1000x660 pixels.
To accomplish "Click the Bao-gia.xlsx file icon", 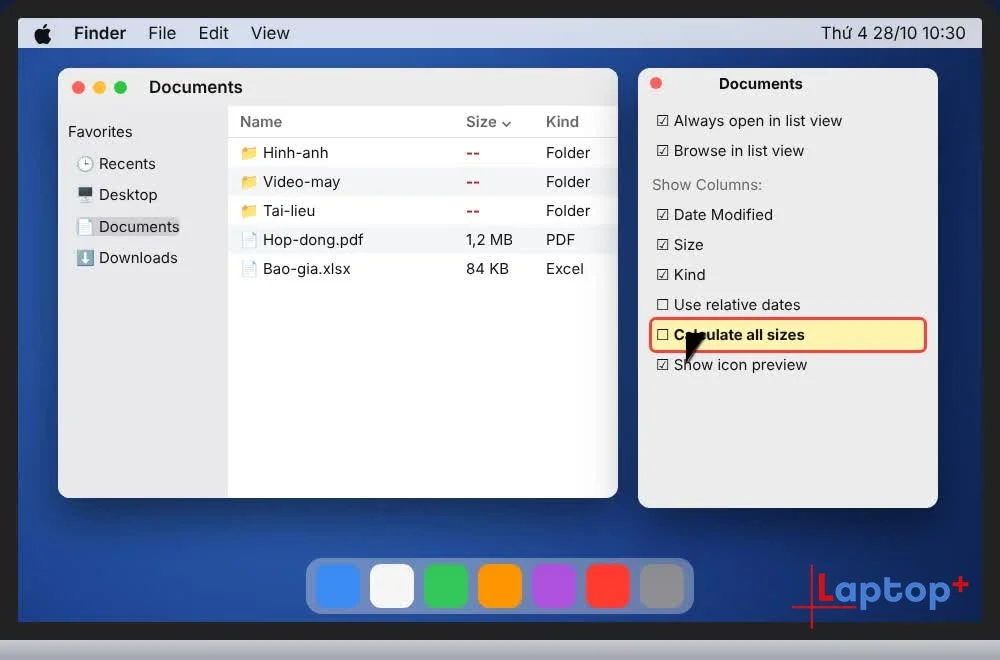I will tap(249, 269).
